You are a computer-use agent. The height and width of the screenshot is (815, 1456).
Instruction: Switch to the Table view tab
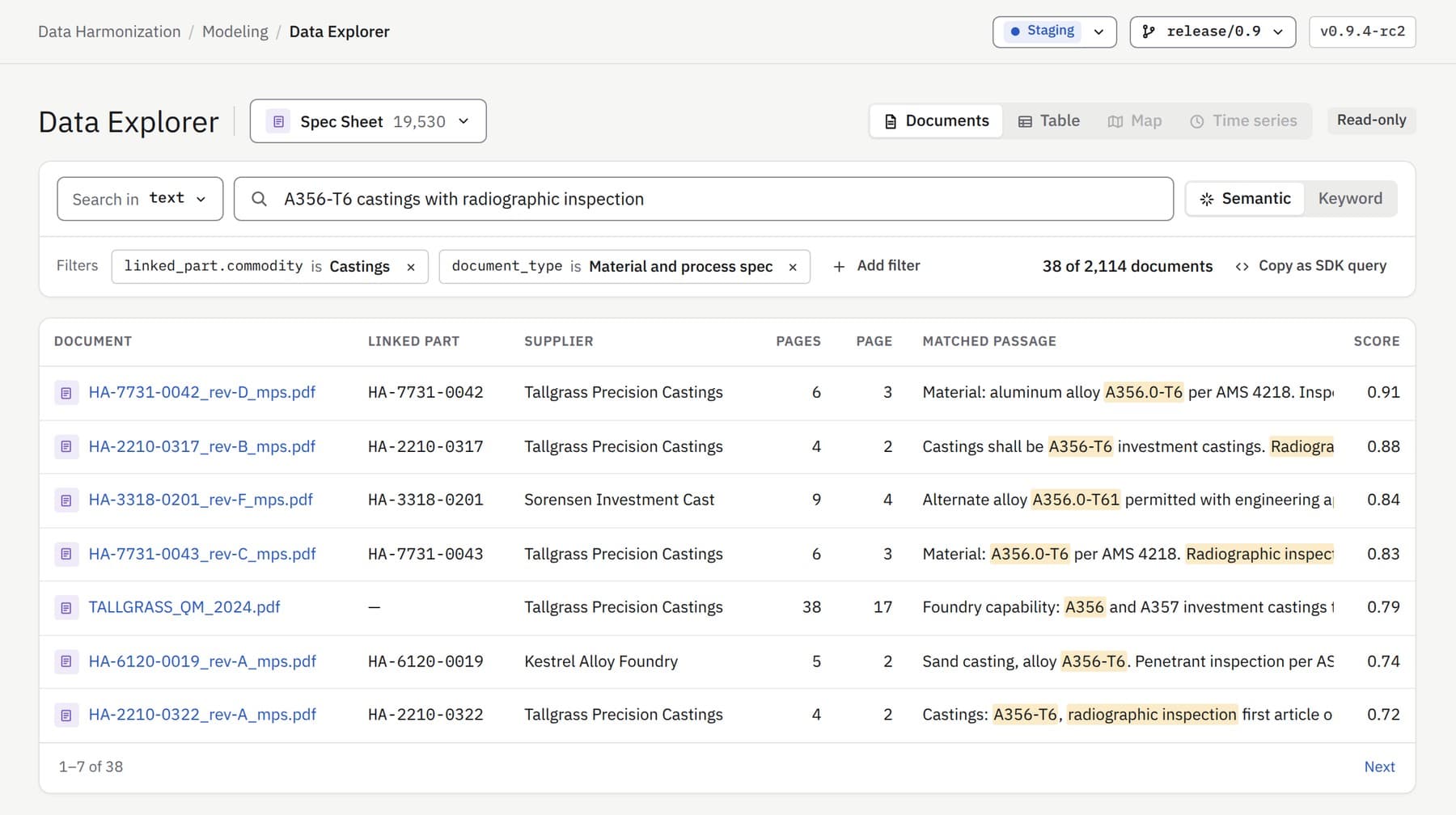[x=1049, y=121]
